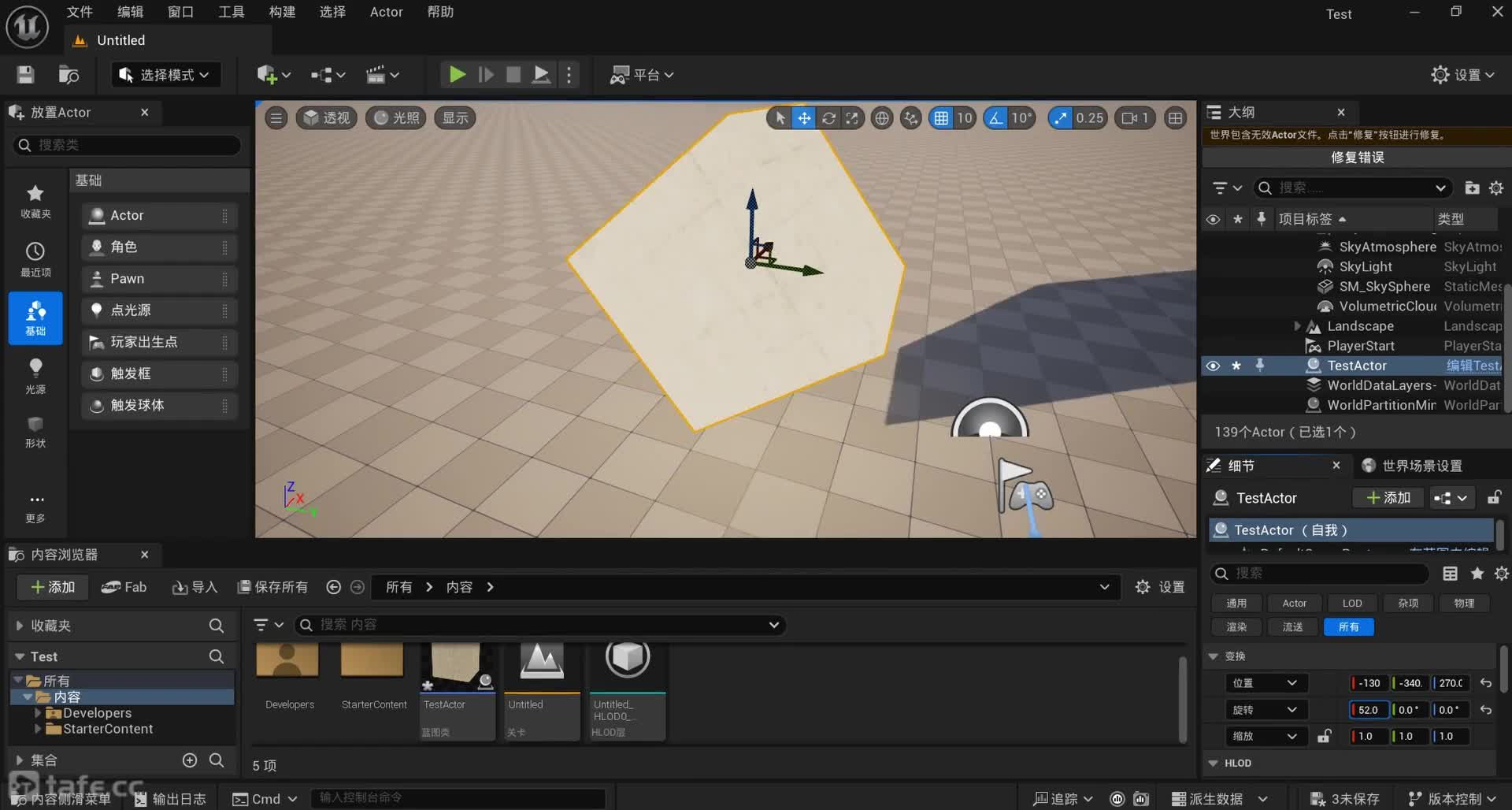Viewport: 1512px width, 810px height.
Task: Open the 构建 menu
Action: 281,12
